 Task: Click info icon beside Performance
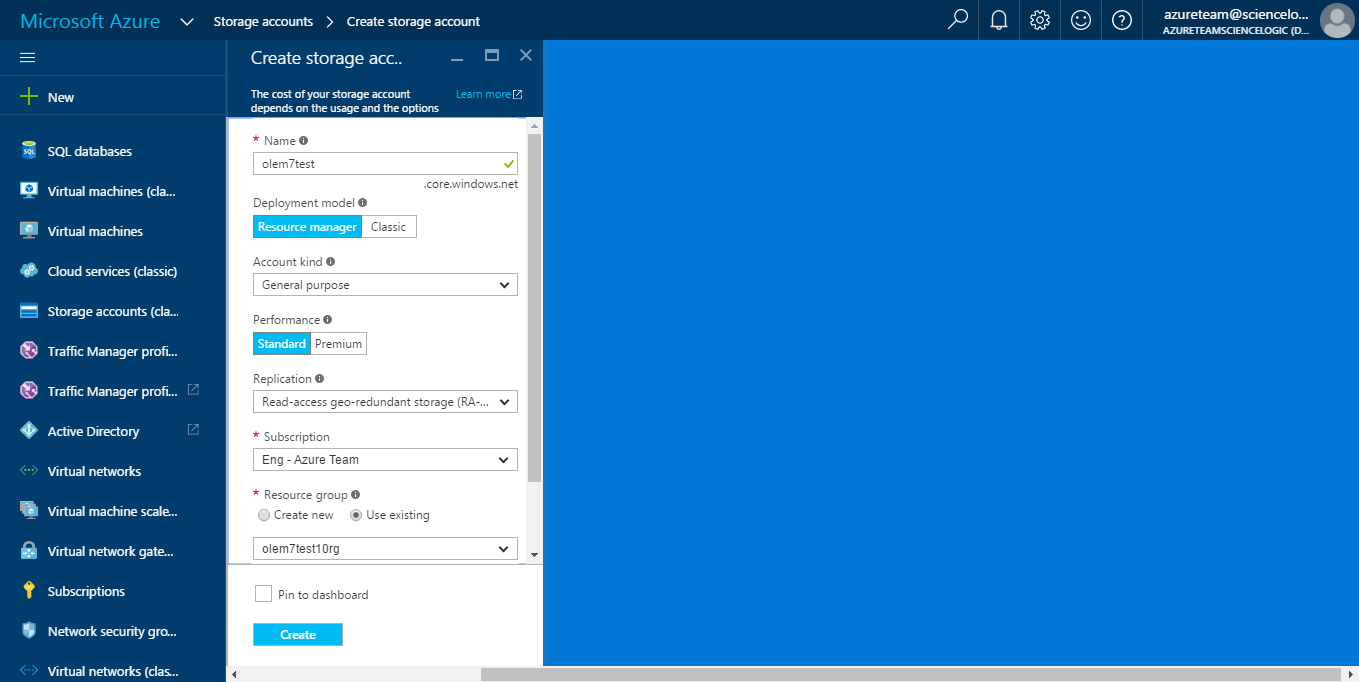click(x=328, y=320)
